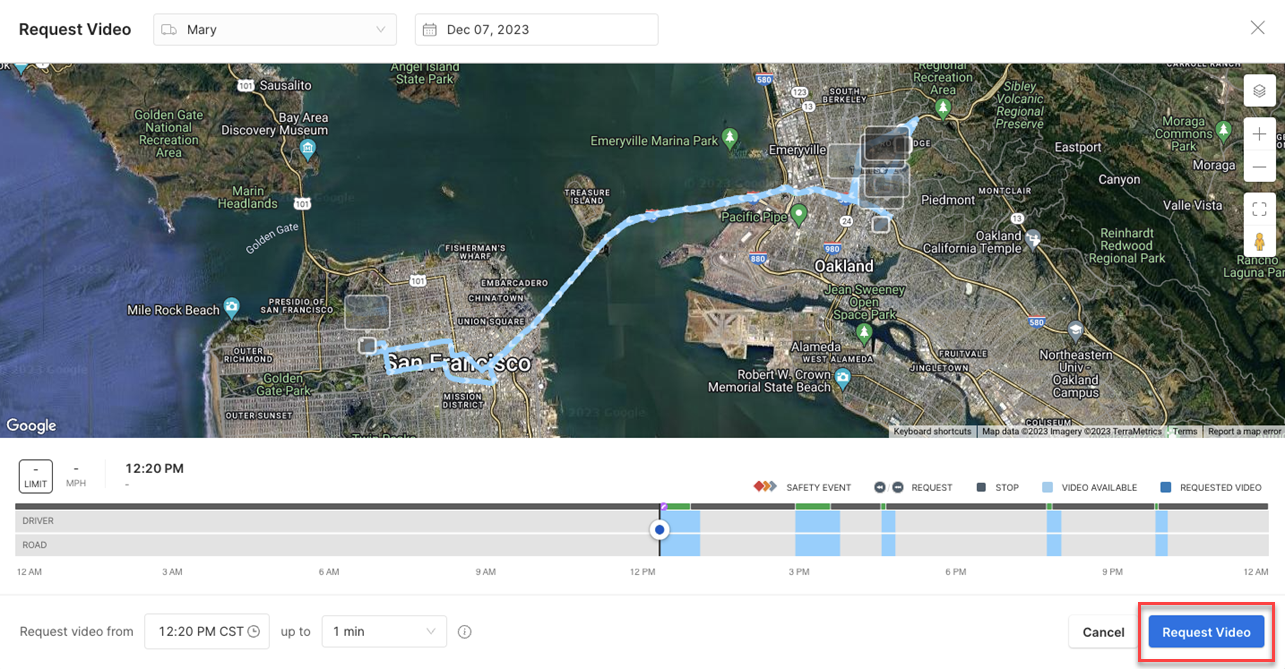Click the Cancel button

1102,632
